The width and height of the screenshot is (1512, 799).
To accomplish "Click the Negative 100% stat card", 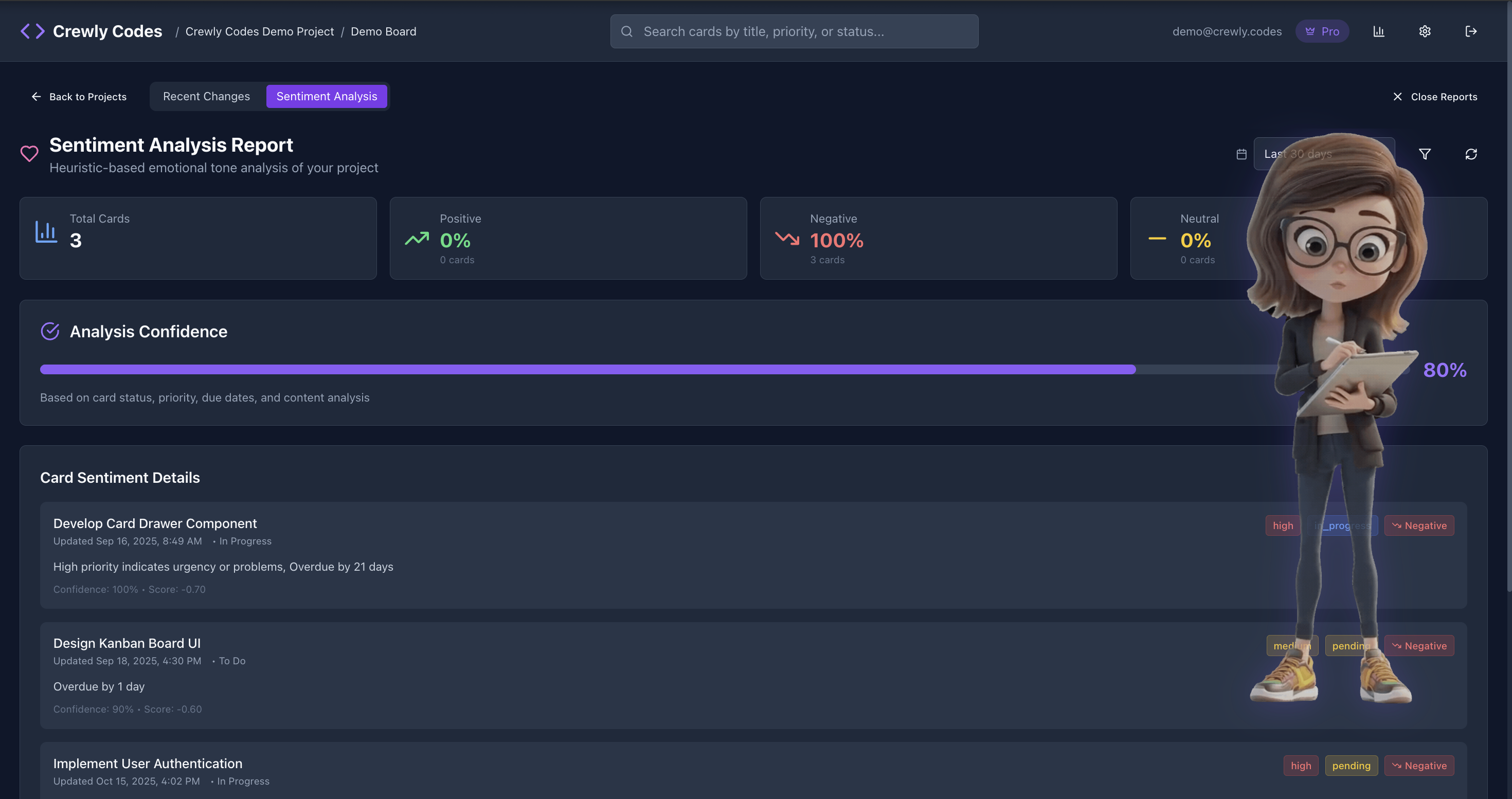I will (x=938, y=238).
